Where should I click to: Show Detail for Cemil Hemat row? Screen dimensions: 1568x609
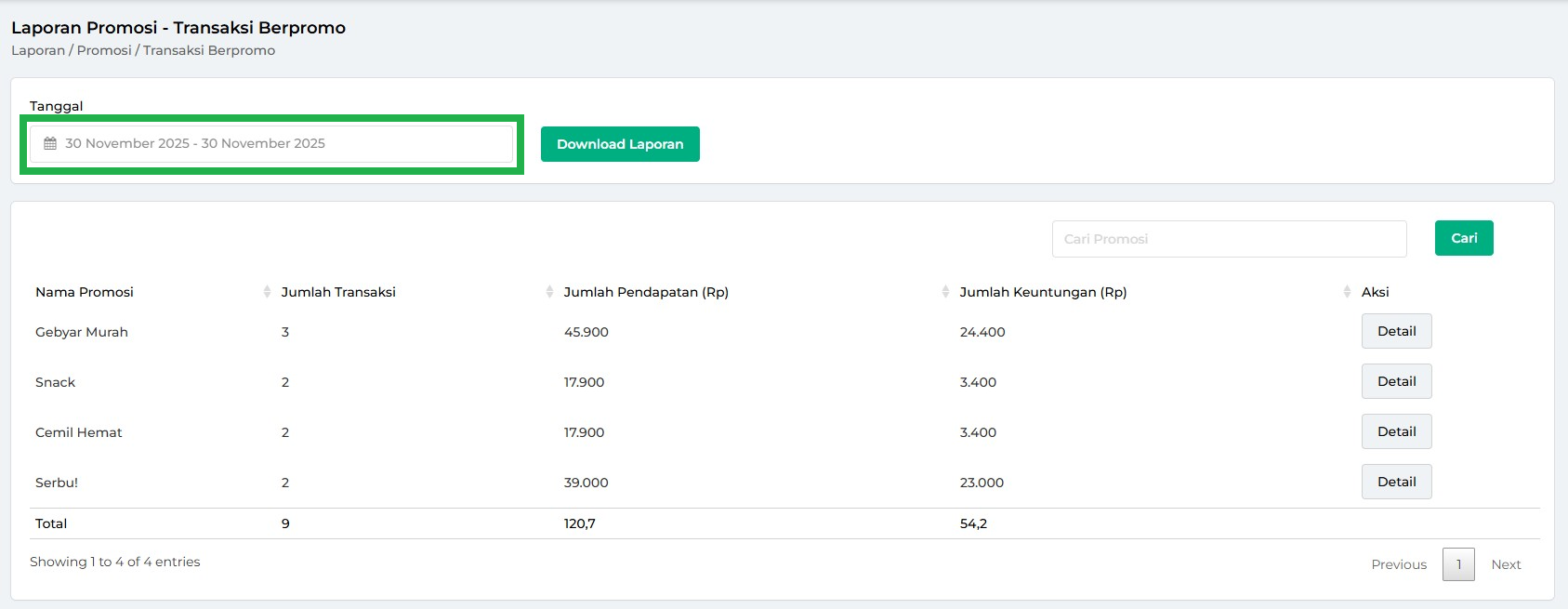tap(1396, 431)
